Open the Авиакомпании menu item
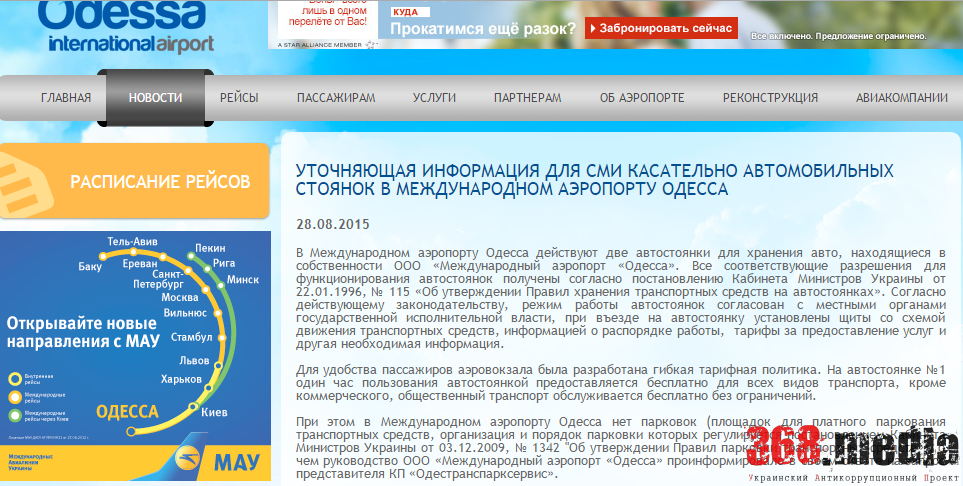Viewport: 963px width, 486px height. (x=901, y=98)
